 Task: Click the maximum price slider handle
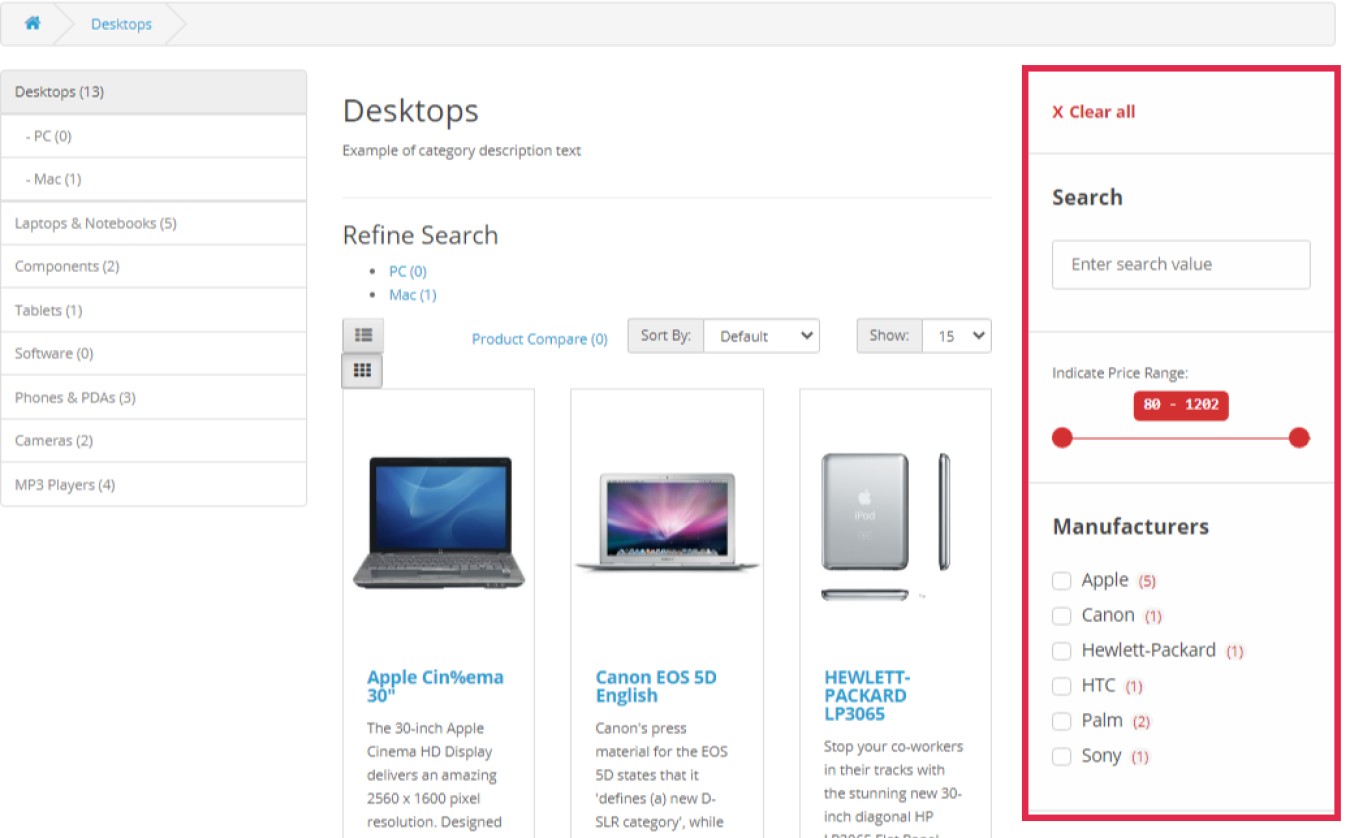point(1299,438)
